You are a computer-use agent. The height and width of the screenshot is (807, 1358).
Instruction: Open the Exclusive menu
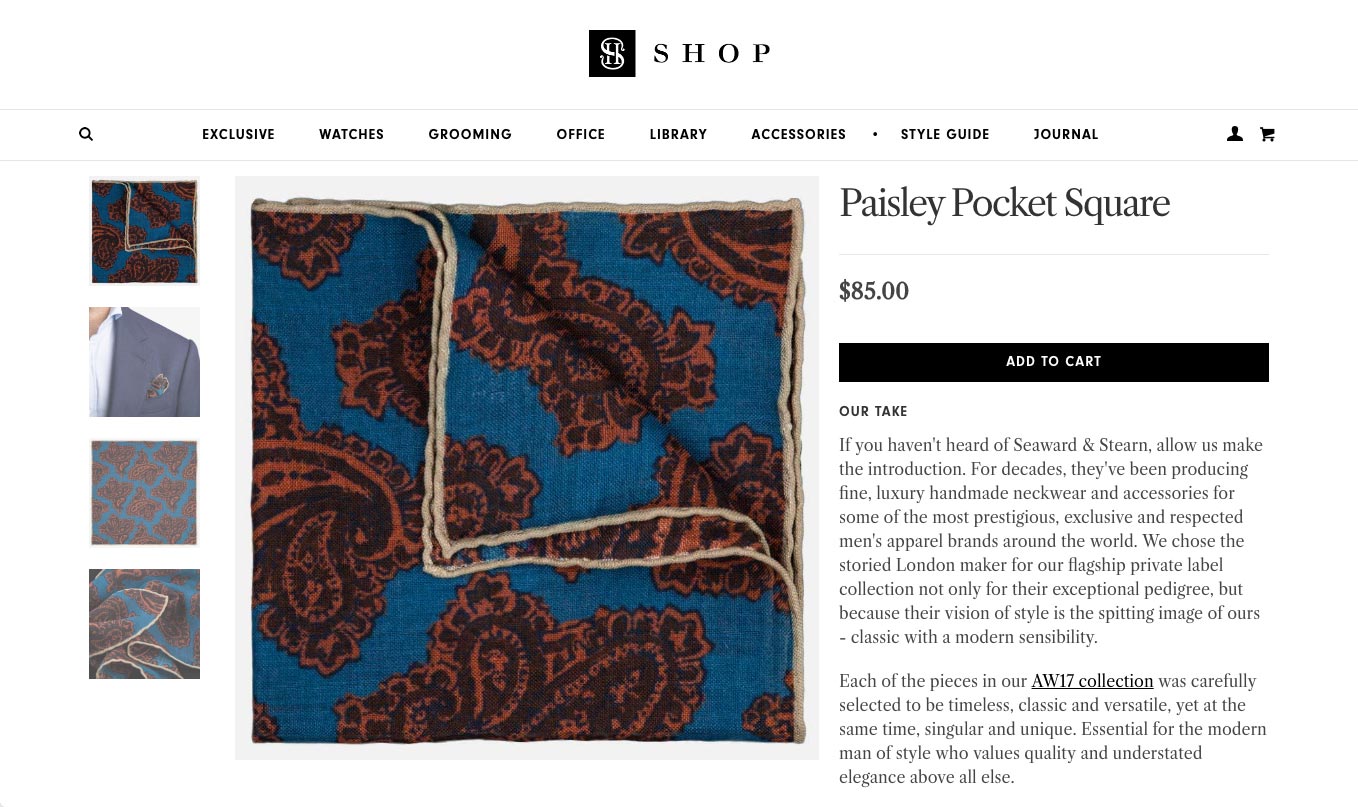[238, 134]
